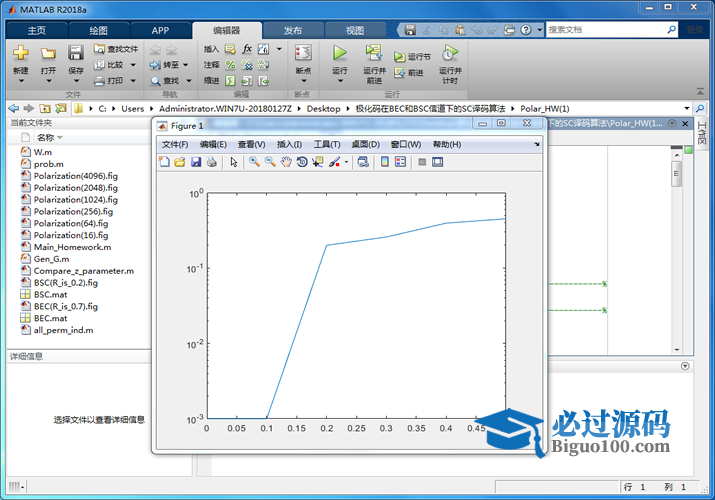This screenshot has height=500, width=715.
Task: Click the New file icon in editor ribbon
Action: click(x=21, y=53)
